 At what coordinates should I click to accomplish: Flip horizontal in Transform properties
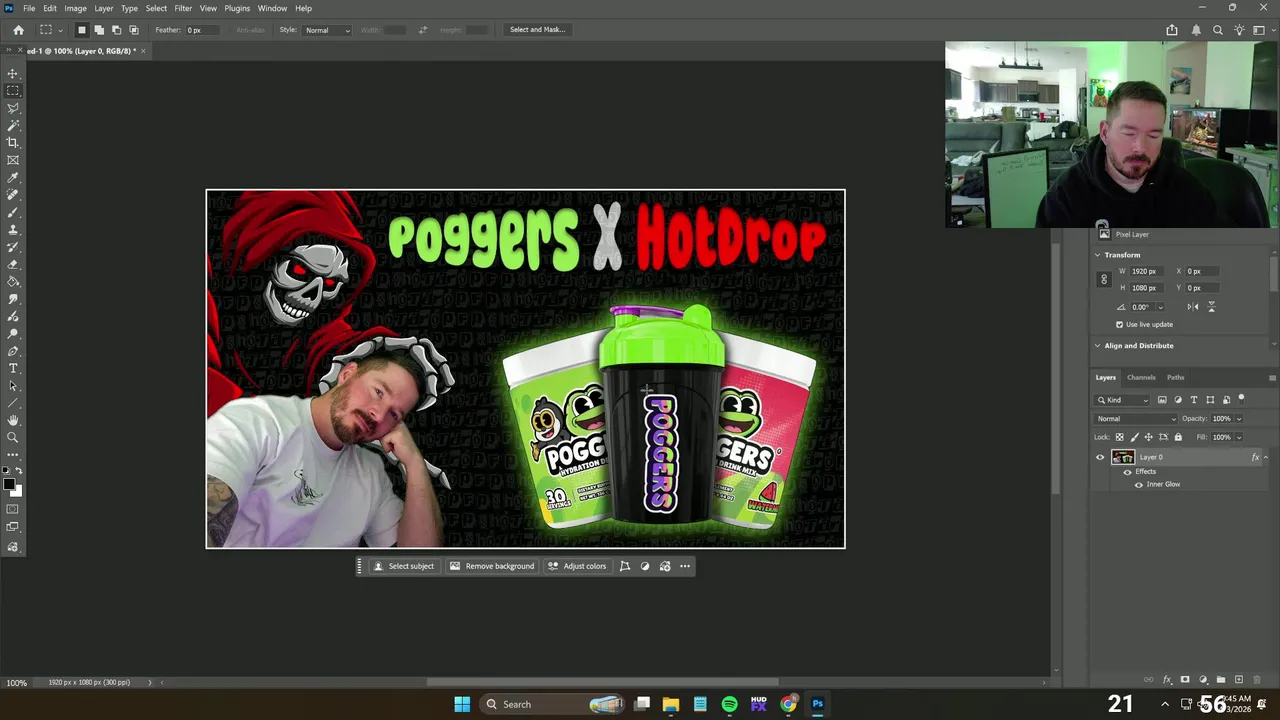1193,307
